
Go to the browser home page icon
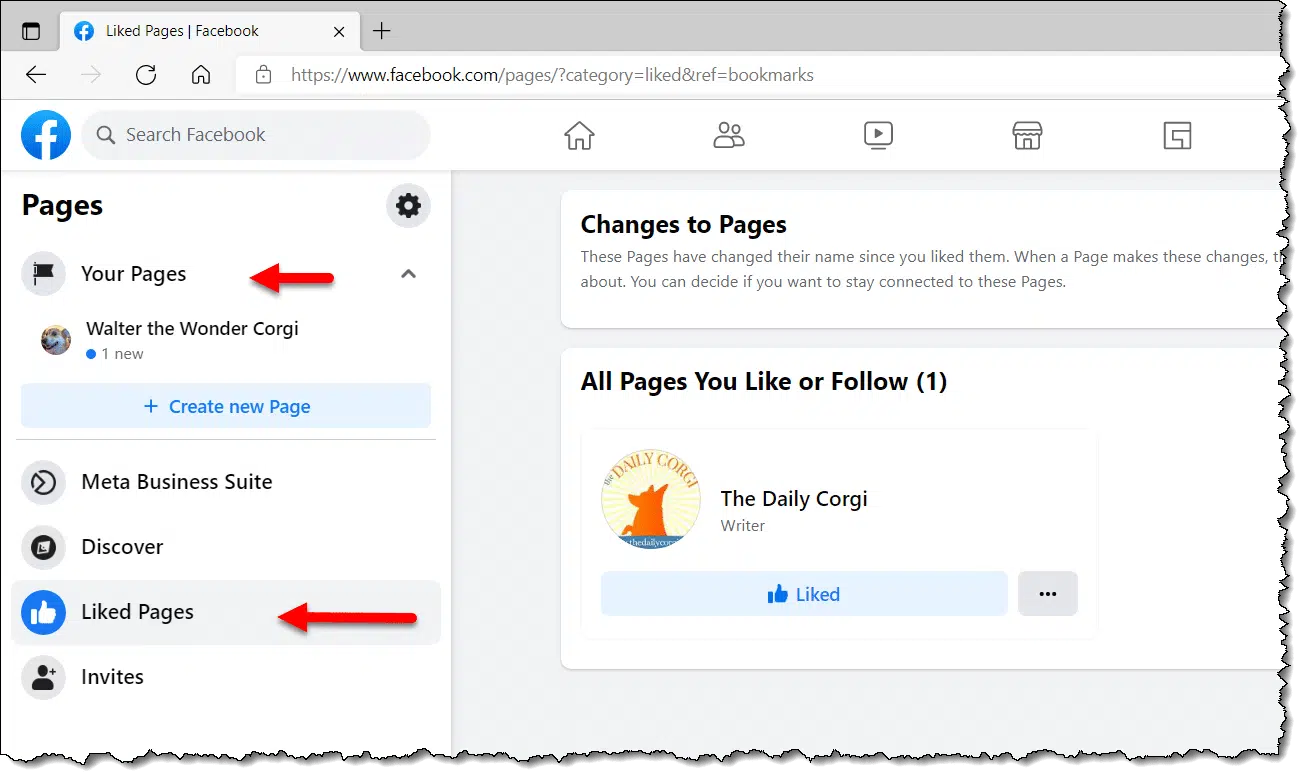[x=201, y=75]
